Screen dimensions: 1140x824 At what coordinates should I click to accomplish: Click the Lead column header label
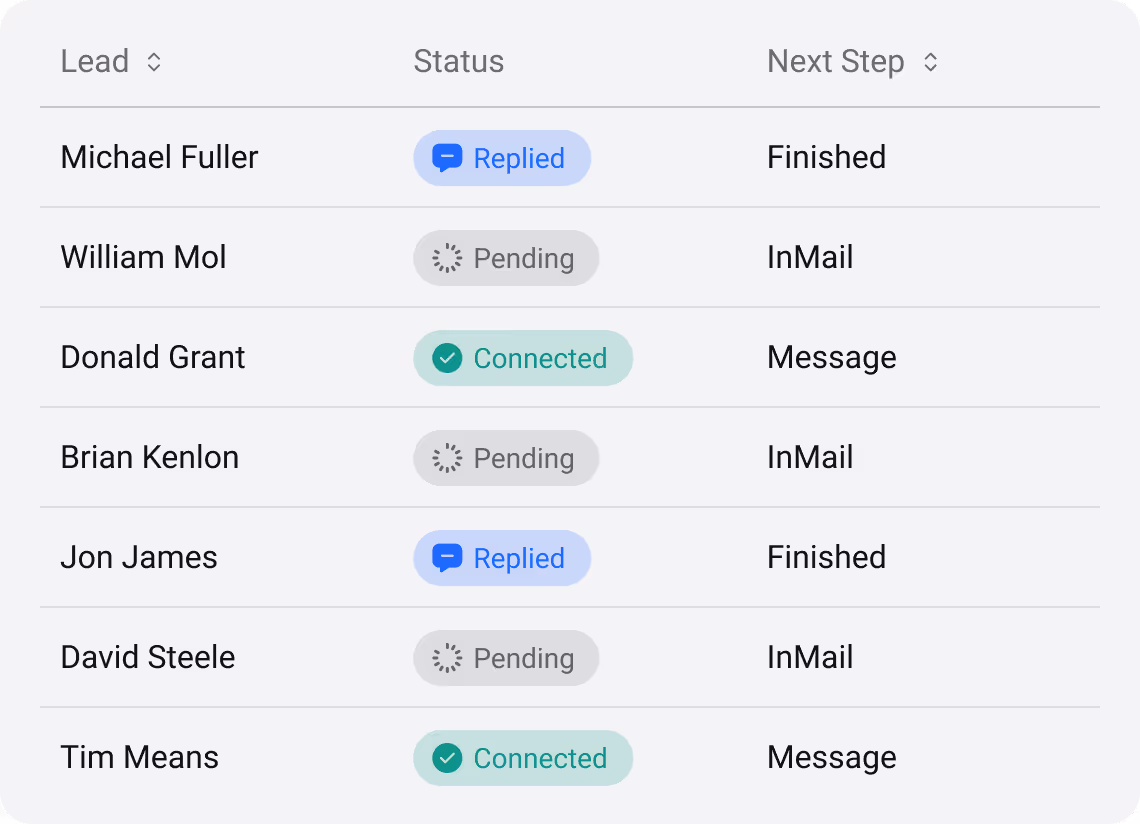(x=95, y=62)
